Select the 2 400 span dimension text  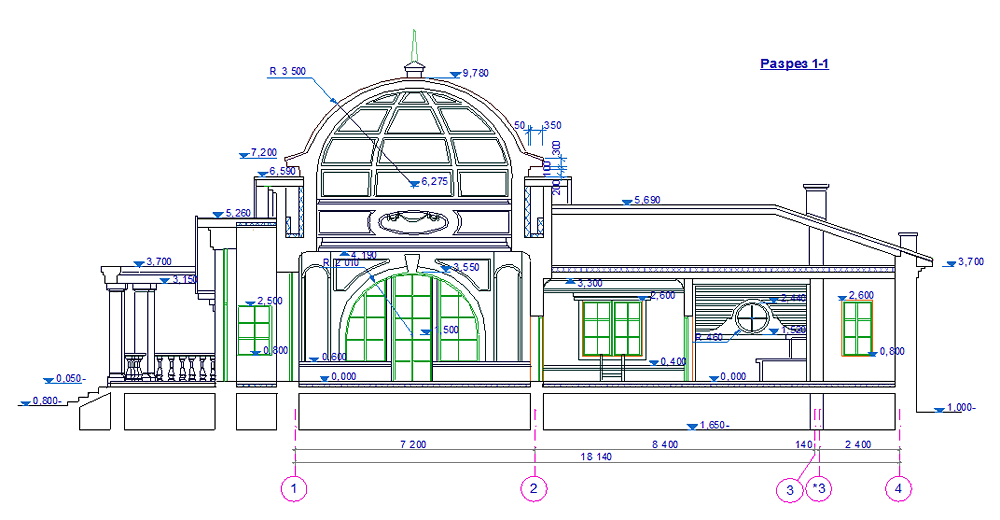[x=859, y=442]
